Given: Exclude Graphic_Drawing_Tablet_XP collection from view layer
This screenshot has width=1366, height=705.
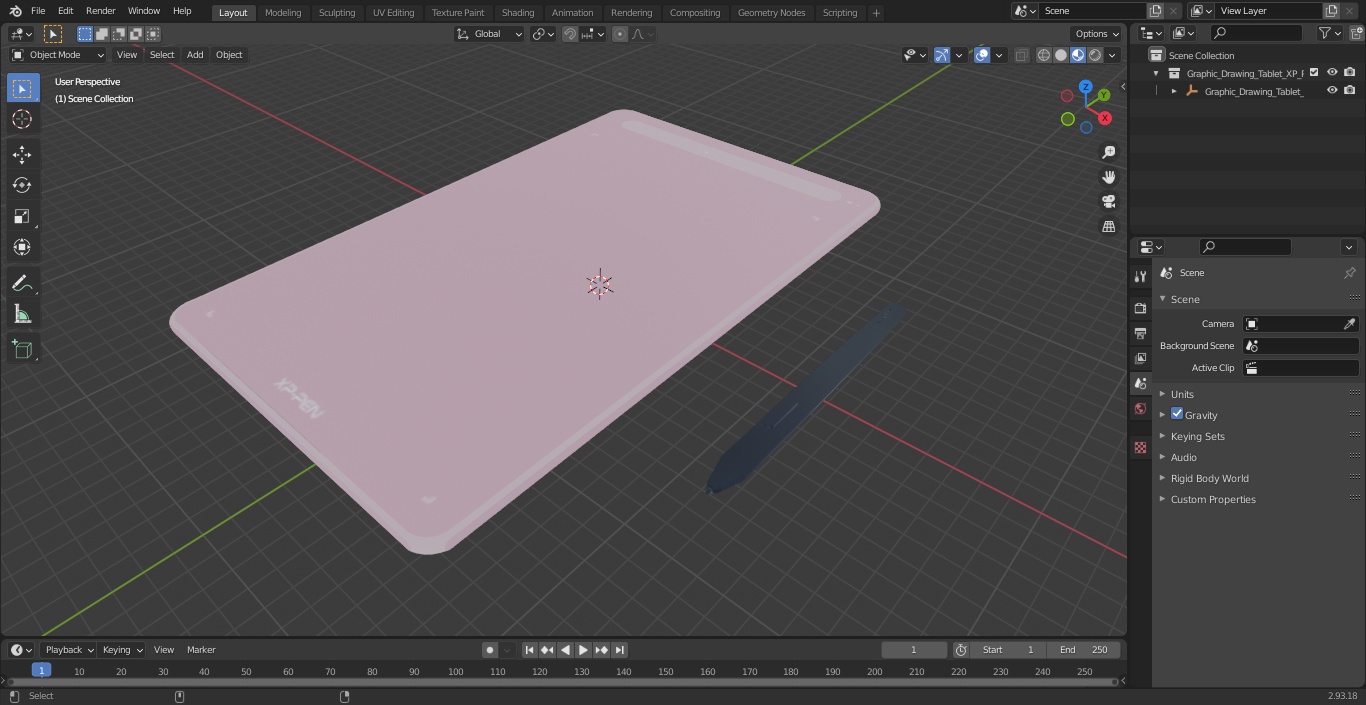Looking at the screenshot, I should click(1314, 73).
